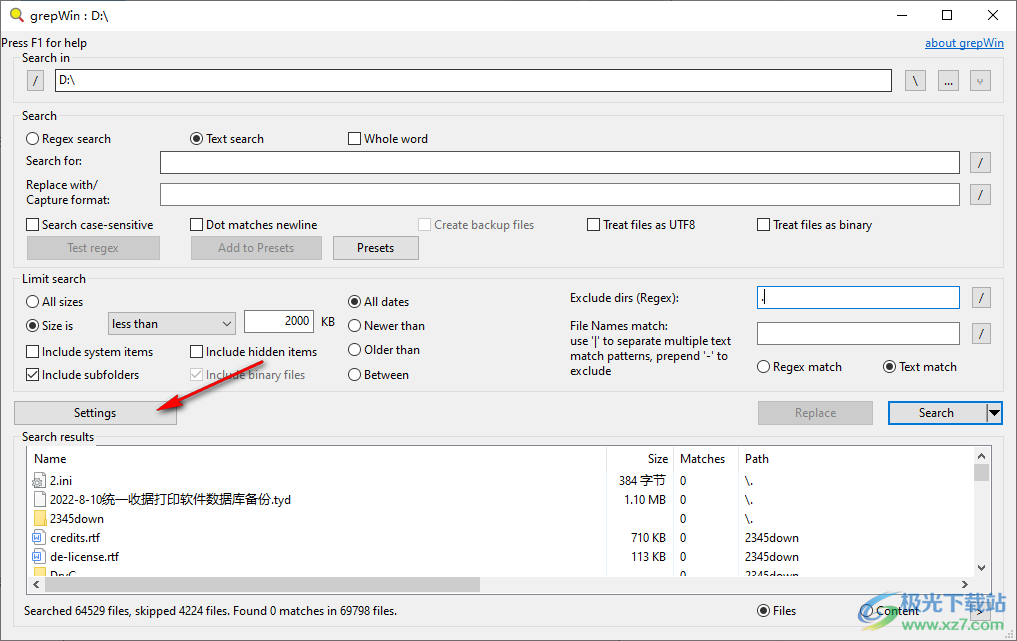Open the folder browse ellipsis button
This screenshot has width=1017, height=641.
coord(948,81)
